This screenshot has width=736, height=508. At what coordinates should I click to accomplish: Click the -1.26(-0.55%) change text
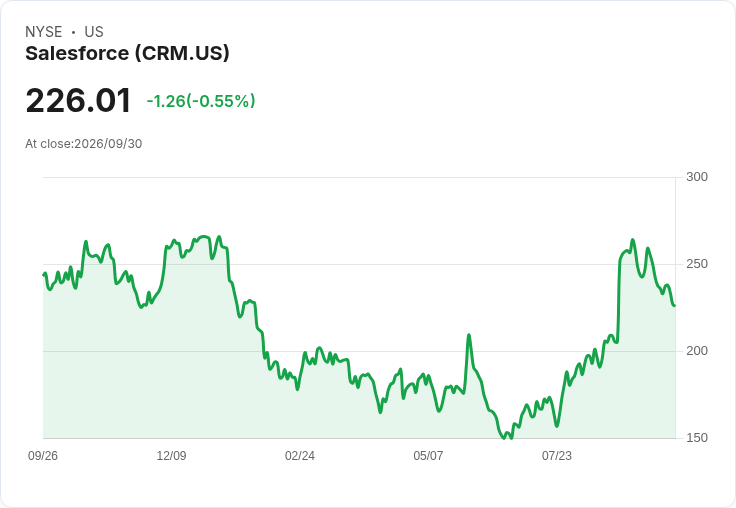(201, 101)
